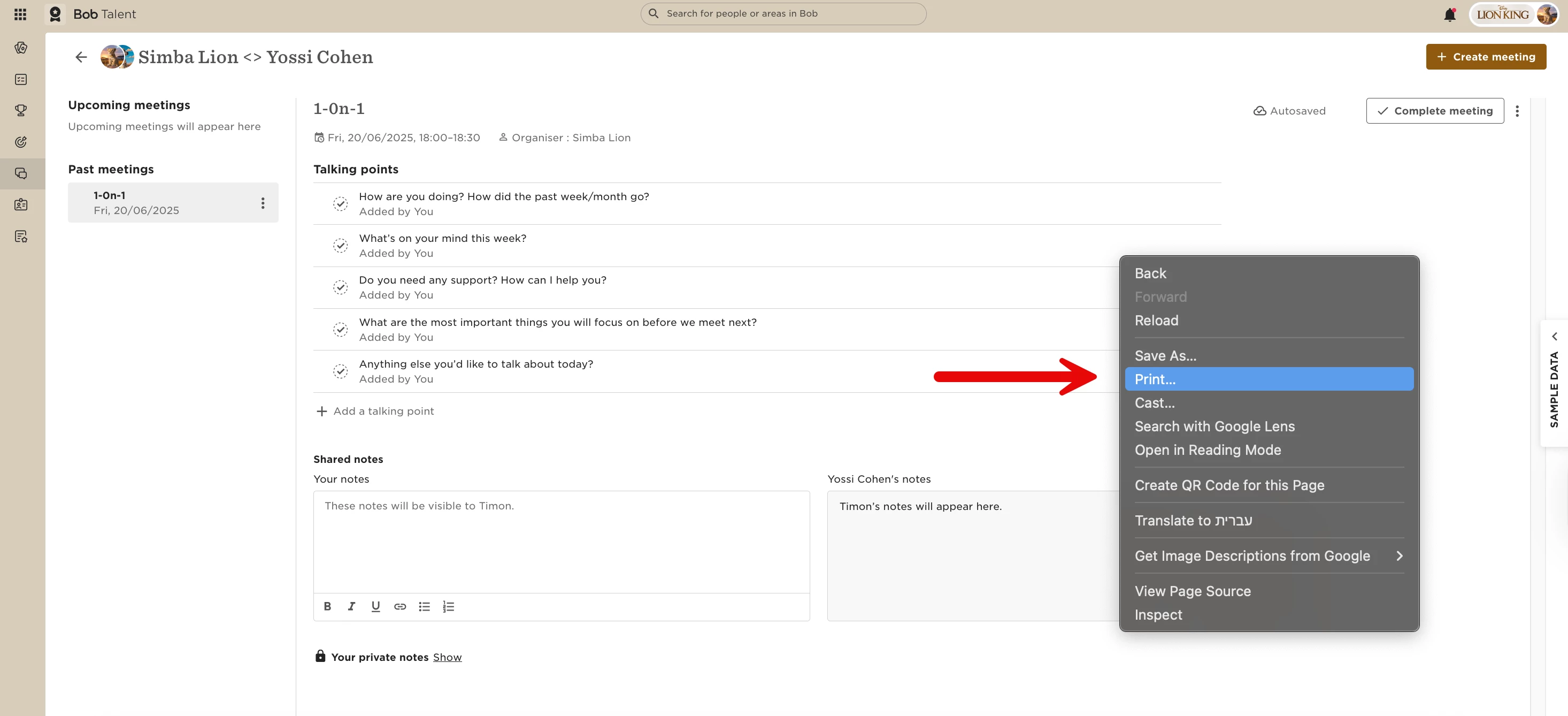This screenshot has width=1568, height=716.
Task: Choose Create QR Code for this Page
Action: tap(1269, 485)
